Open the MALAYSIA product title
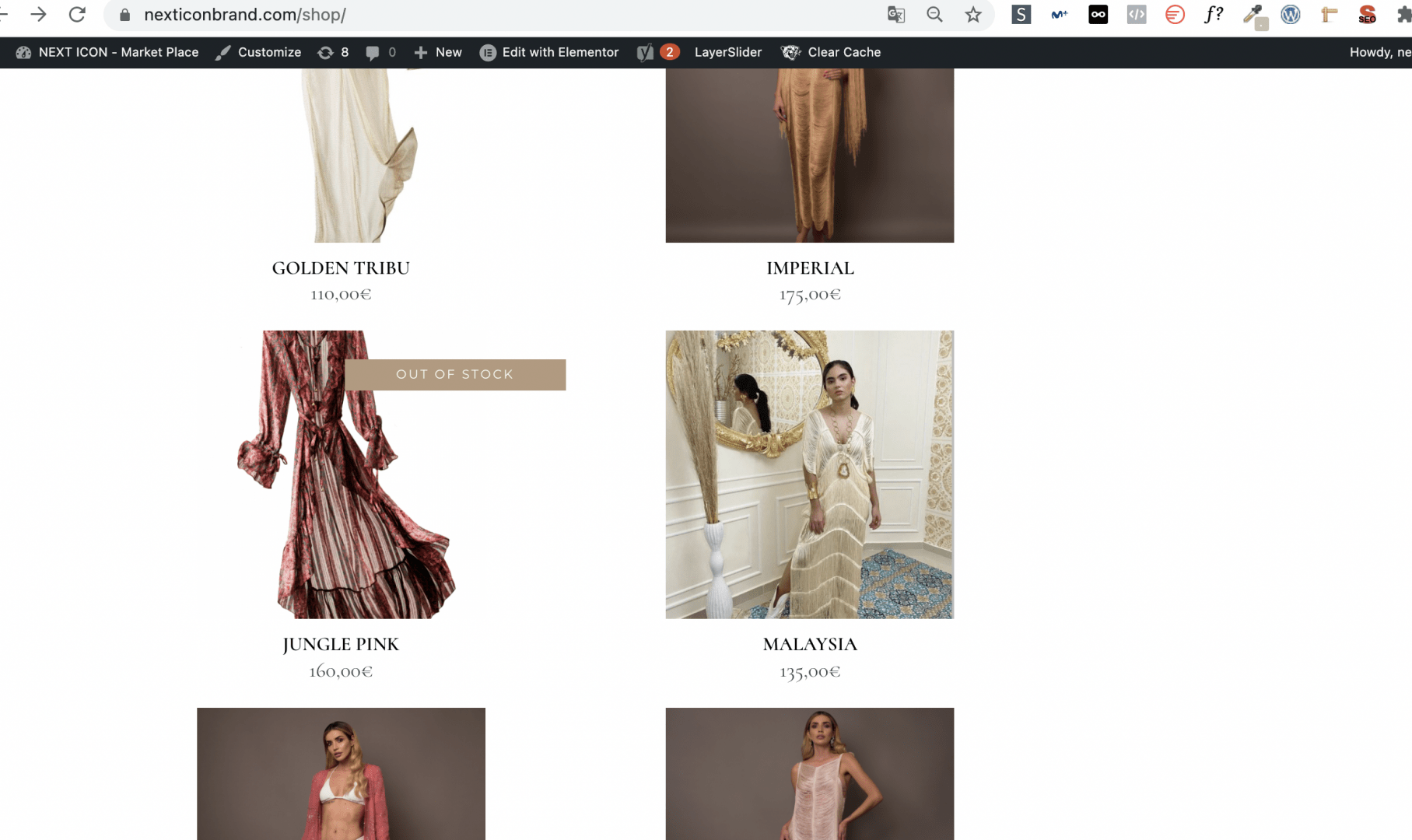1412x840 pixels. (810, 645)
